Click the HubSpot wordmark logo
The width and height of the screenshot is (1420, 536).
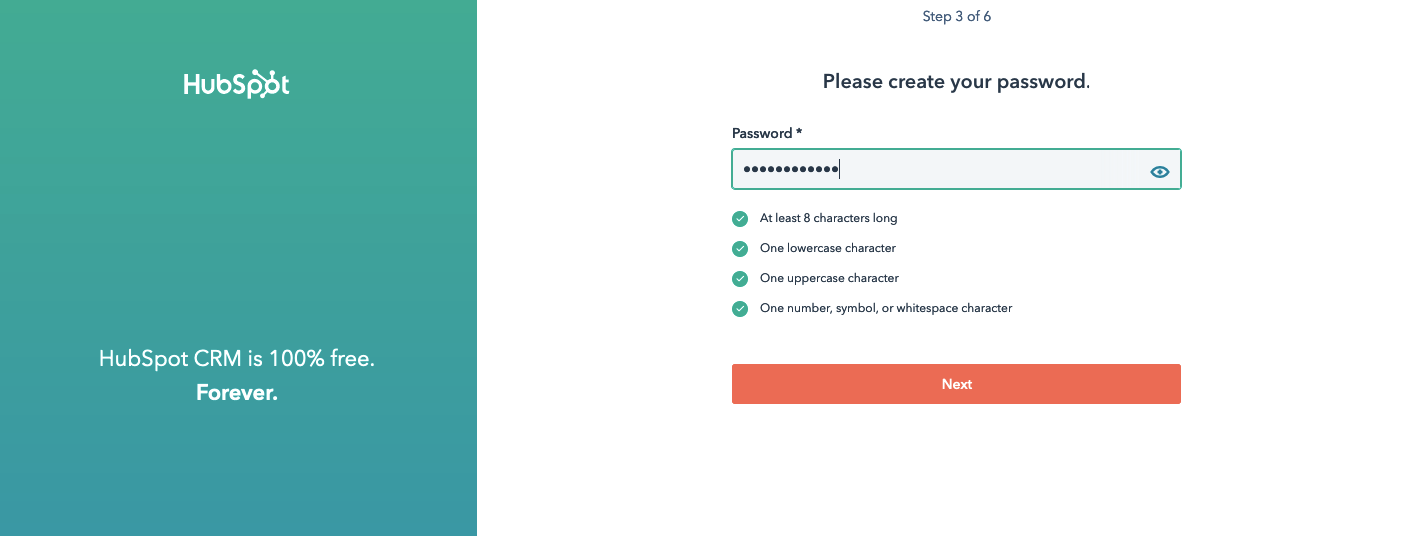tap(236, 85)
